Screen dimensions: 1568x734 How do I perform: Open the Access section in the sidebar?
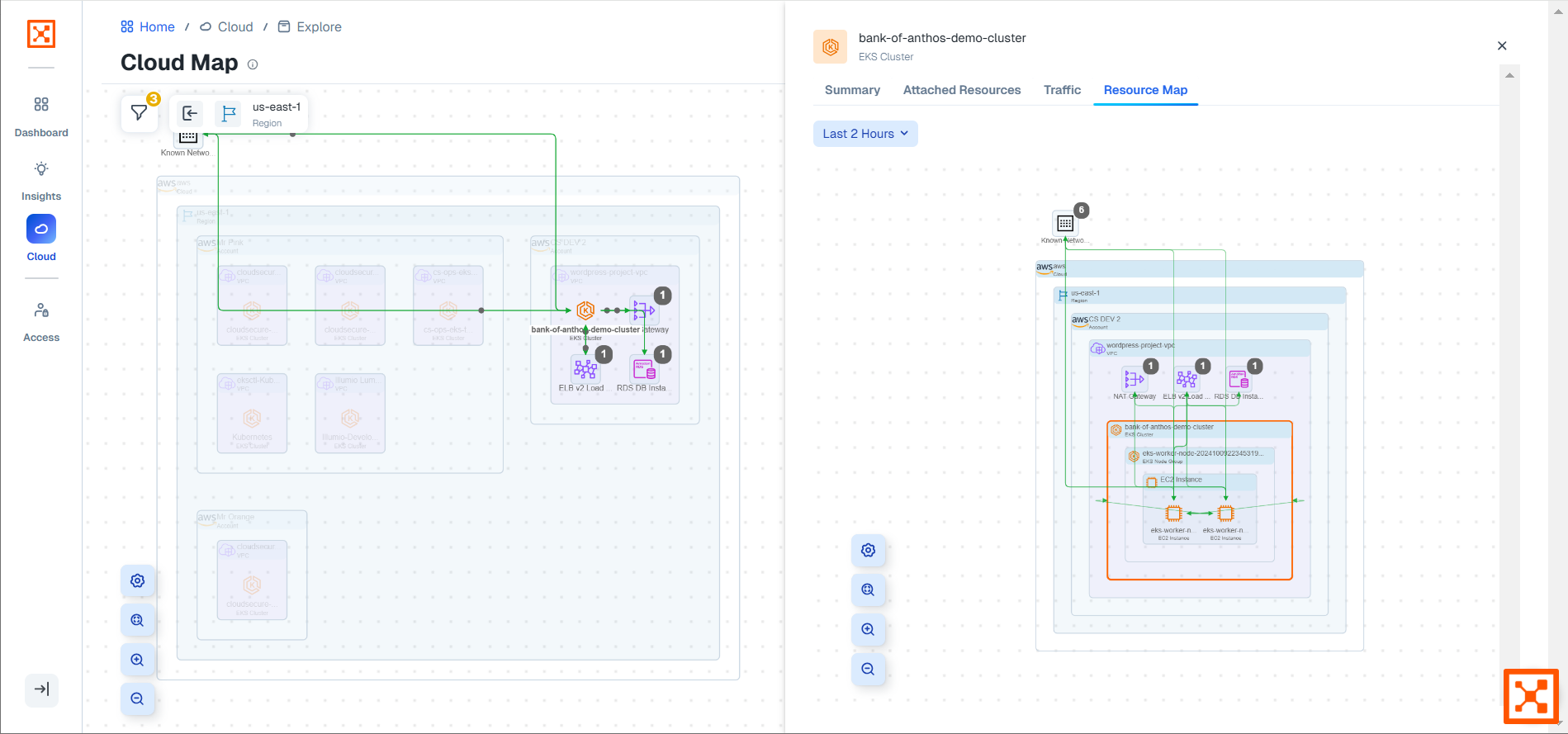pos(41,322)
